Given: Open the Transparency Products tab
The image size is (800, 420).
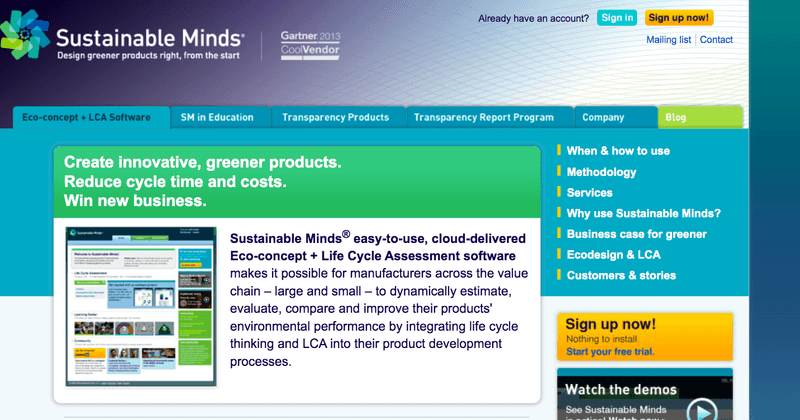Looking at the screenshot, I should [335, 118].
